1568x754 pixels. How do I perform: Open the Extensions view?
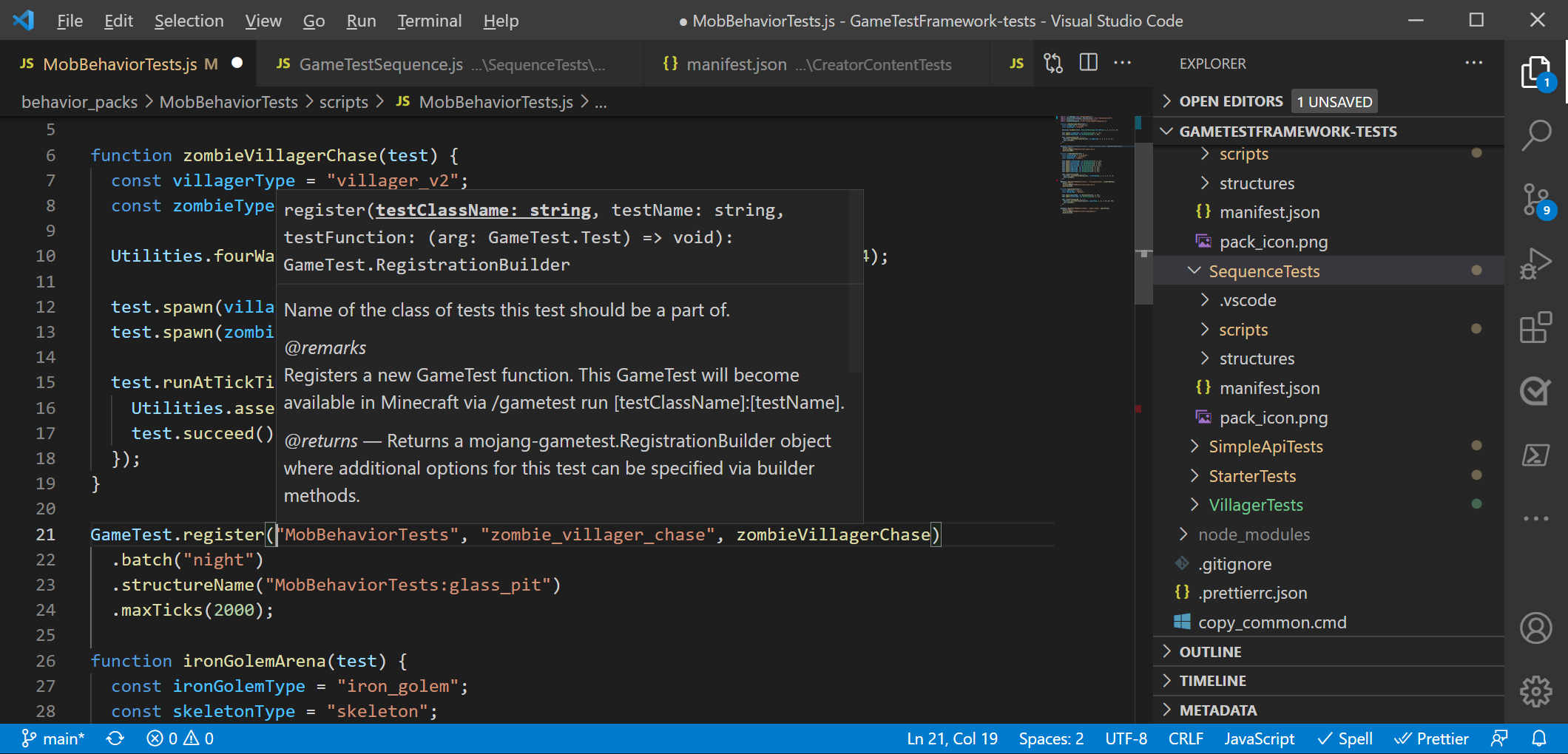tap(1536, 327)
